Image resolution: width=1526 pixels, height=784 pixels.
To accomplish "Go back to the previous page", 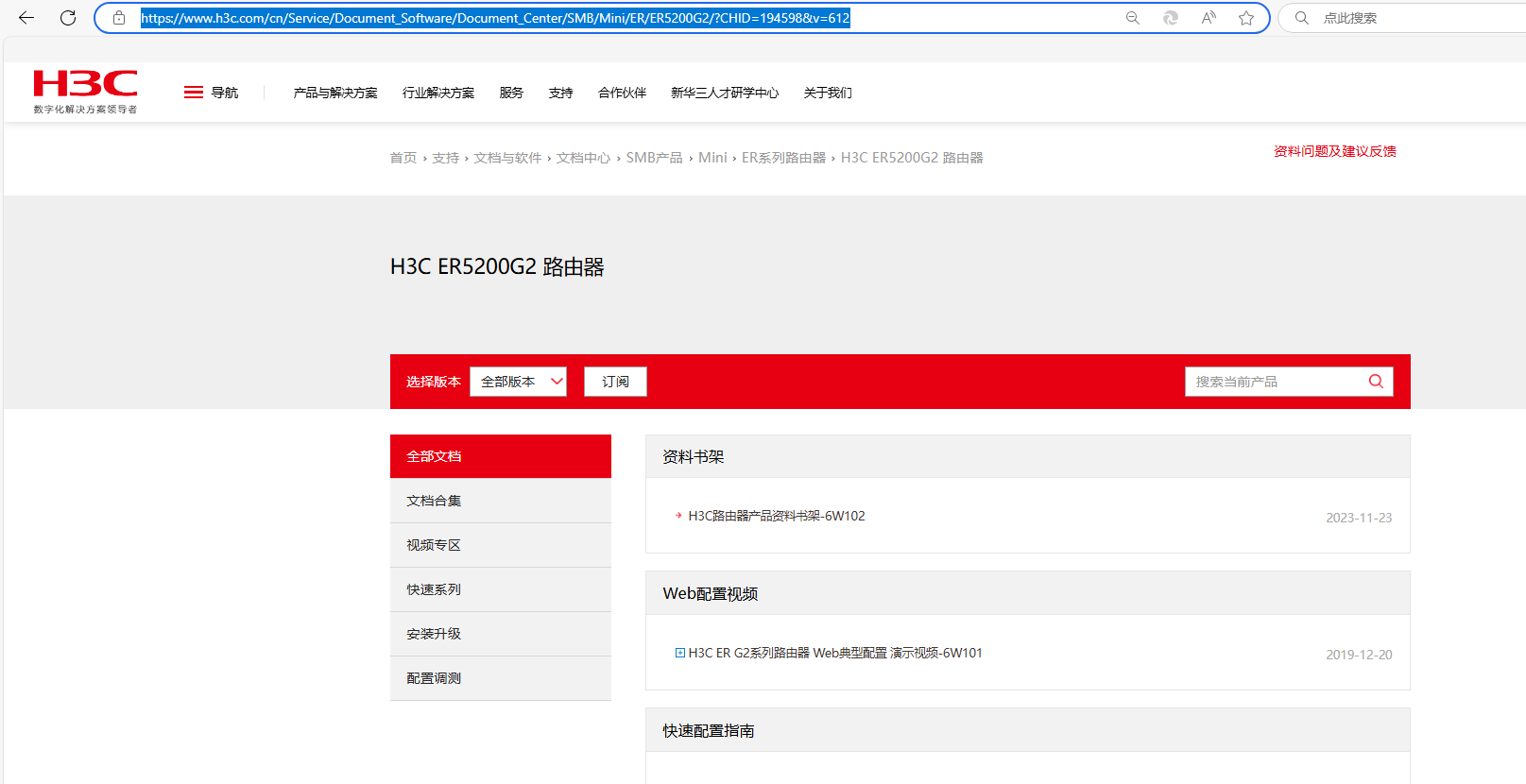I will pos(26,18).
